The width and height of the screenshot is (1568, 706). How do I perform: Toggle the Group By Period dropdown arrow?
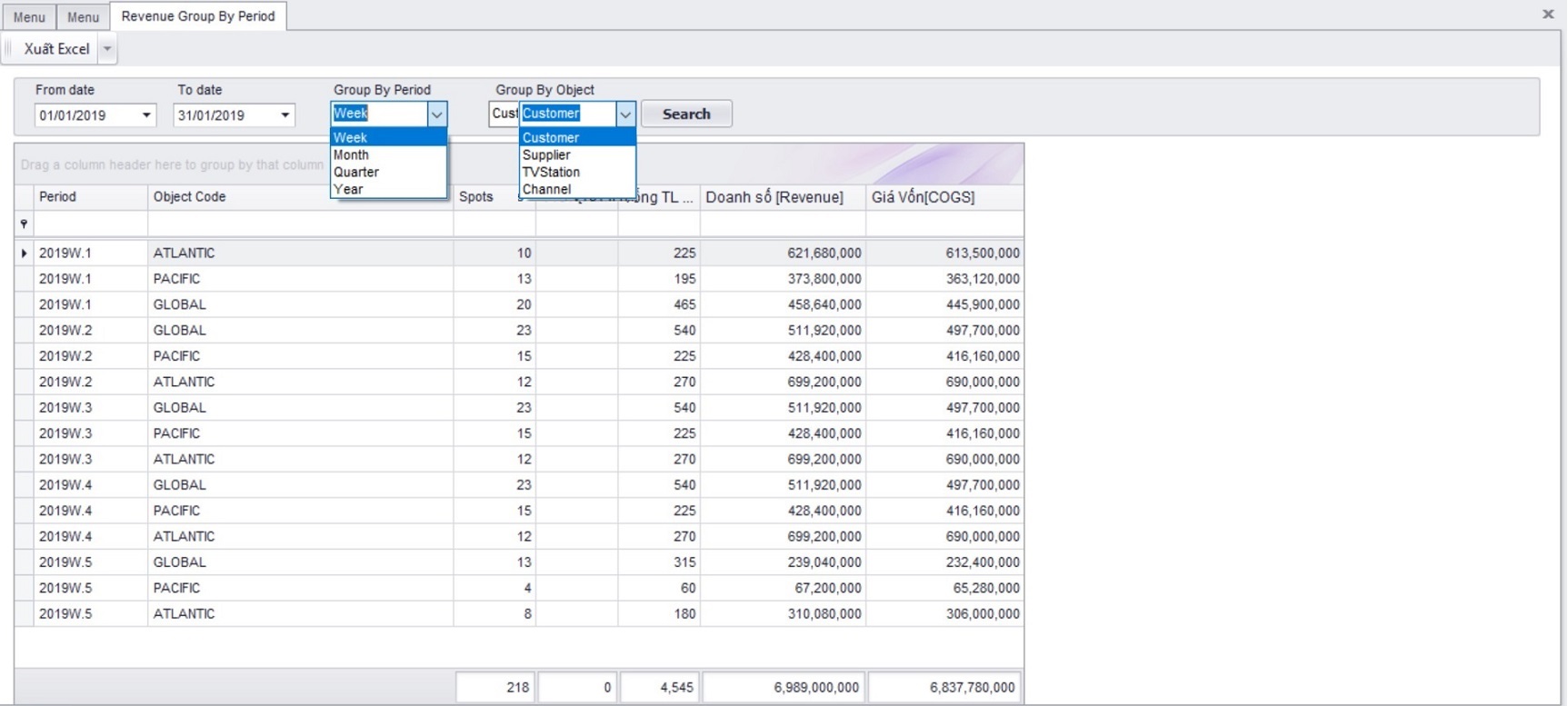point(437,114)
